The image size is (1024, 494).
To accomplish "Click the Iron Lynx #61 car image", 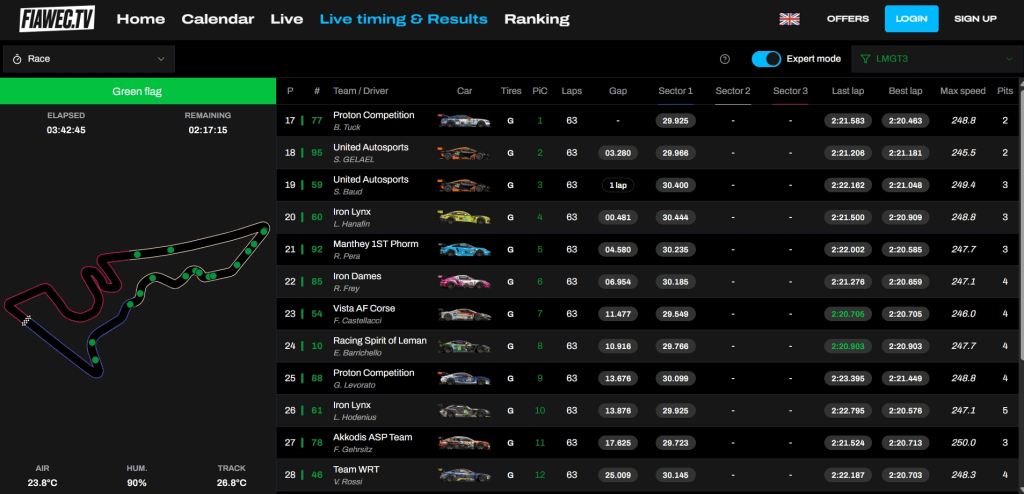I will click(464, 410).
